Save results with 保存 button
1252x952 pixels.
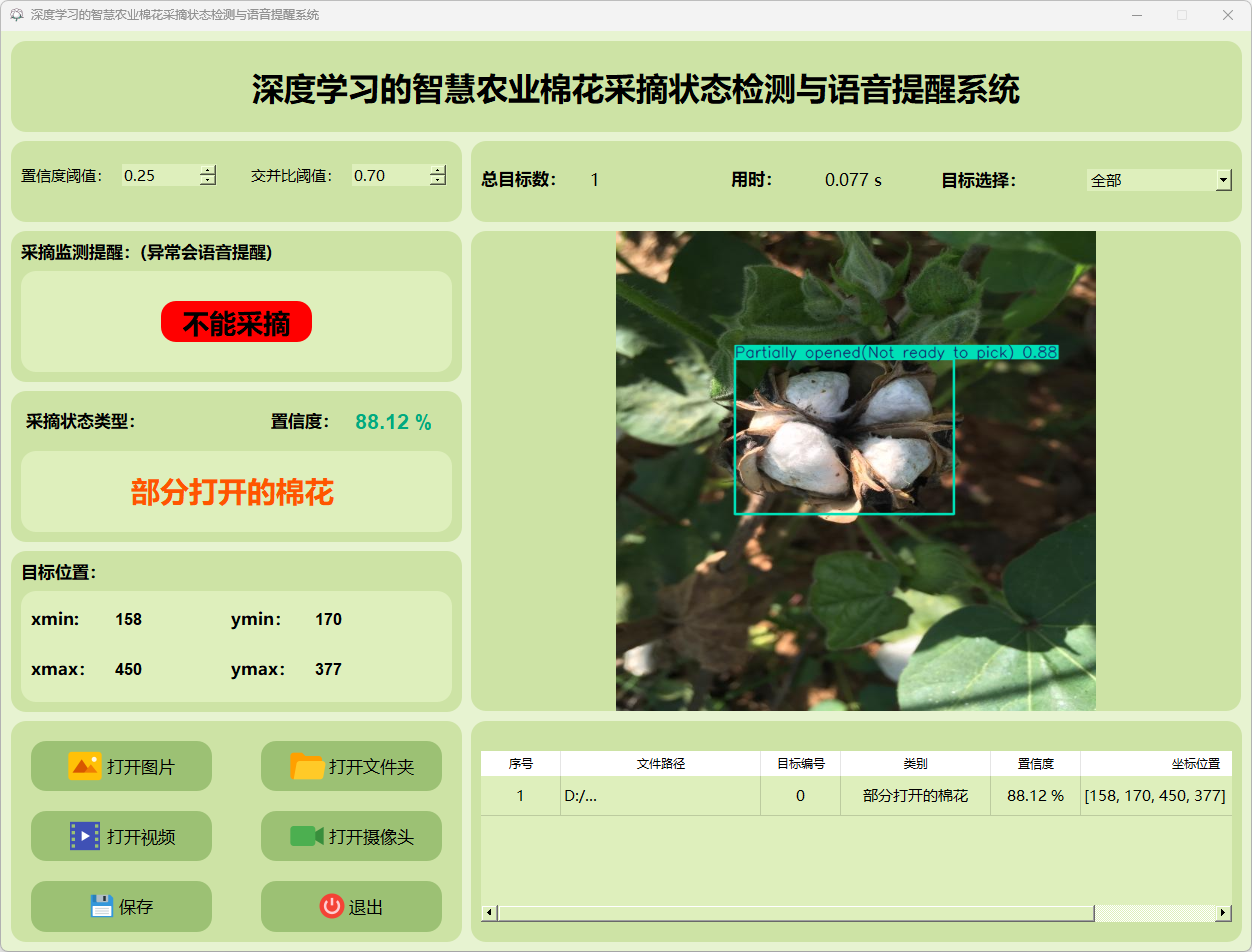click(122, 906)
